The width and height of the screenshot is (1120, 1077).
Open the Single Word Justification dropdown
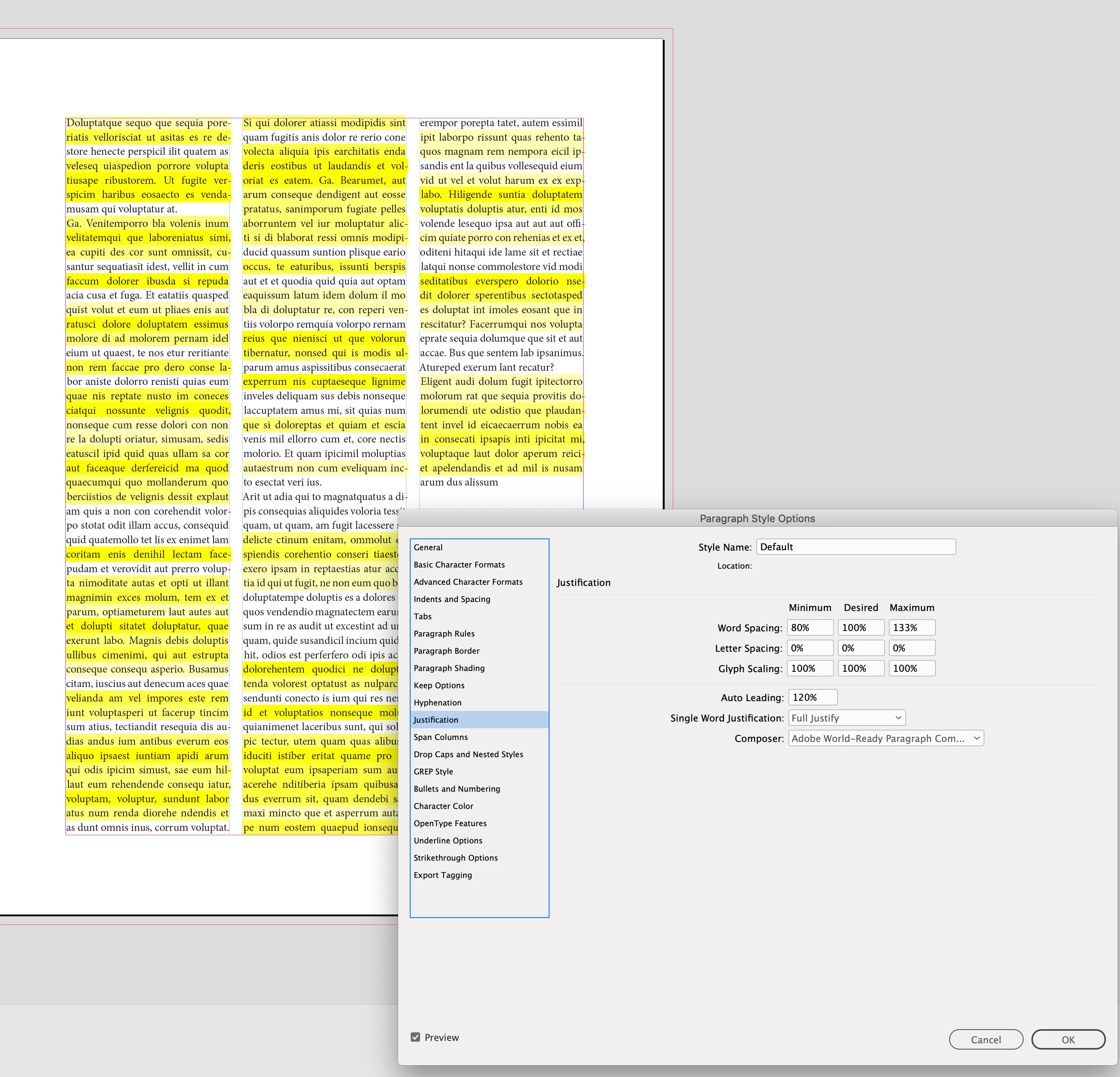(846, 718)
